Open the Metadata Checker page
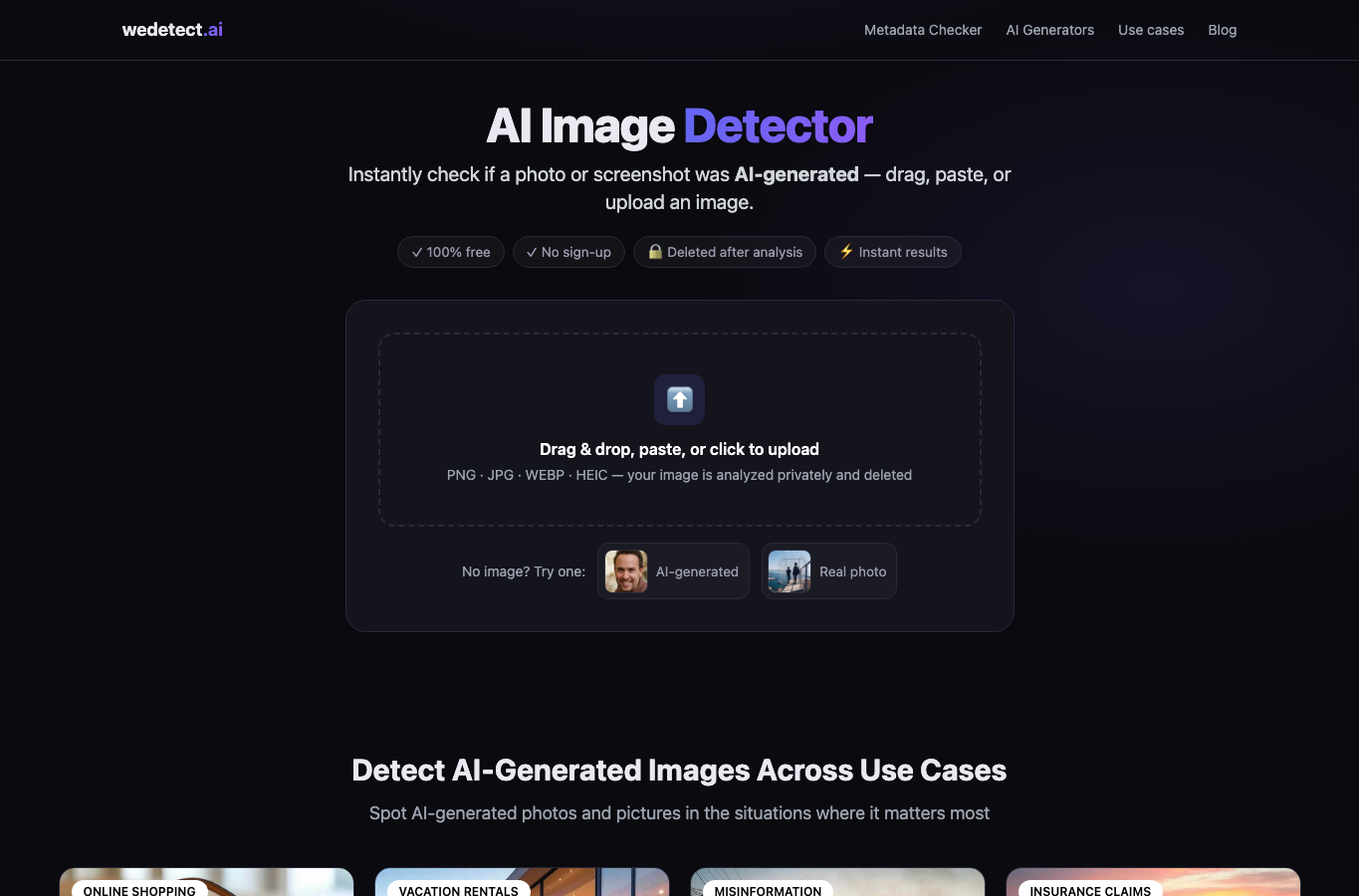Viewport: 1359px width, 896px height. coord(923,30)
